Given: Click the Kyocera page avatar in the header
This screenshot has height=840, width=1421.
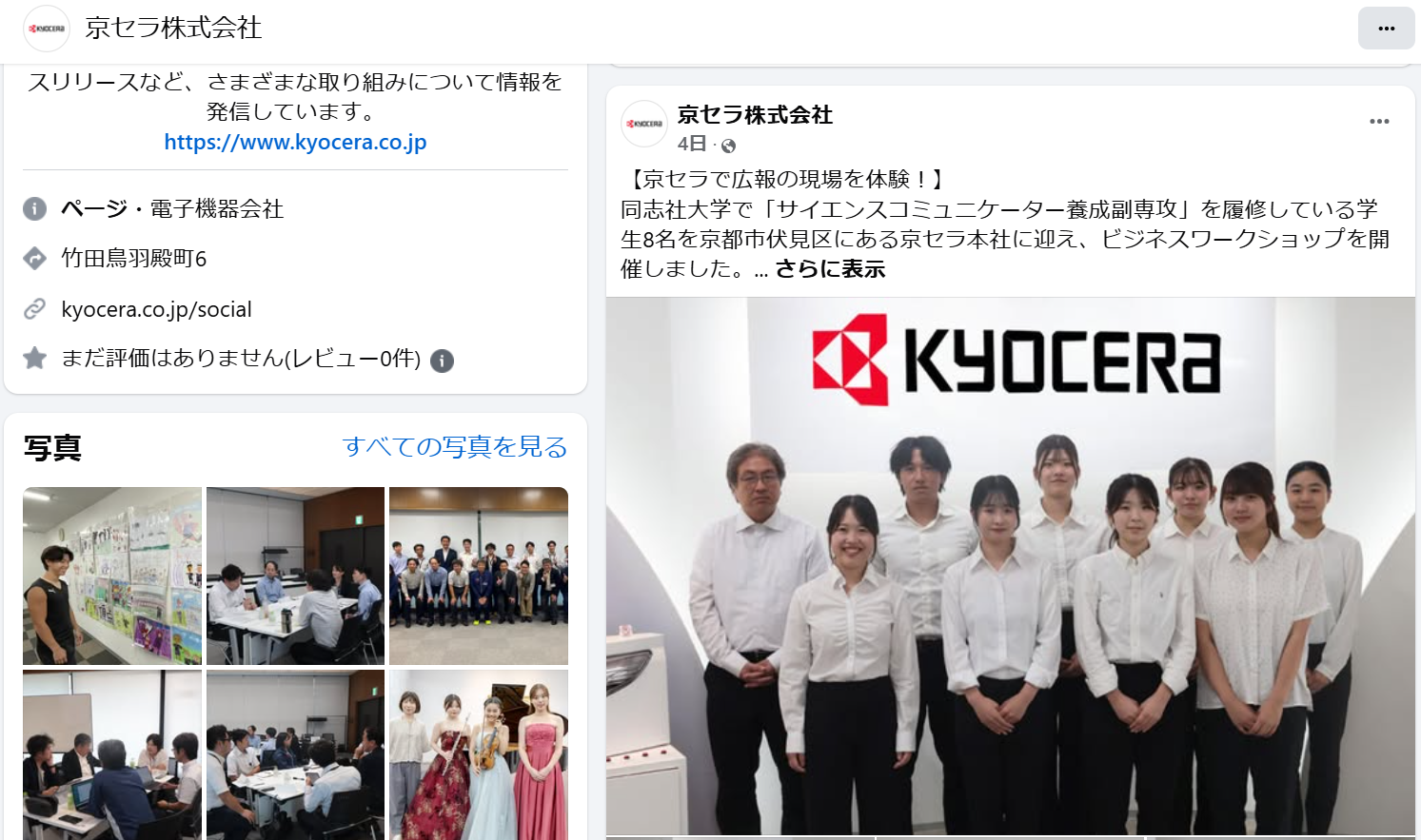Looking at the screenshot, I should 47,29.
